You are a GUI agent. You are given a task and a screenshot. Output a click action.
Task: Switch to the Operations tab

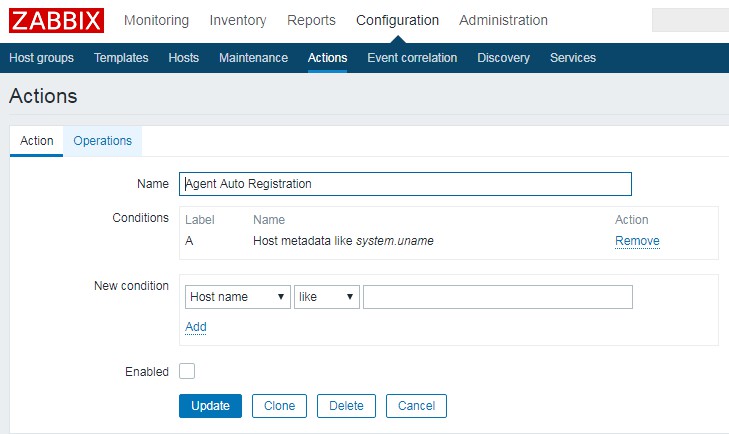click(102, 141)
